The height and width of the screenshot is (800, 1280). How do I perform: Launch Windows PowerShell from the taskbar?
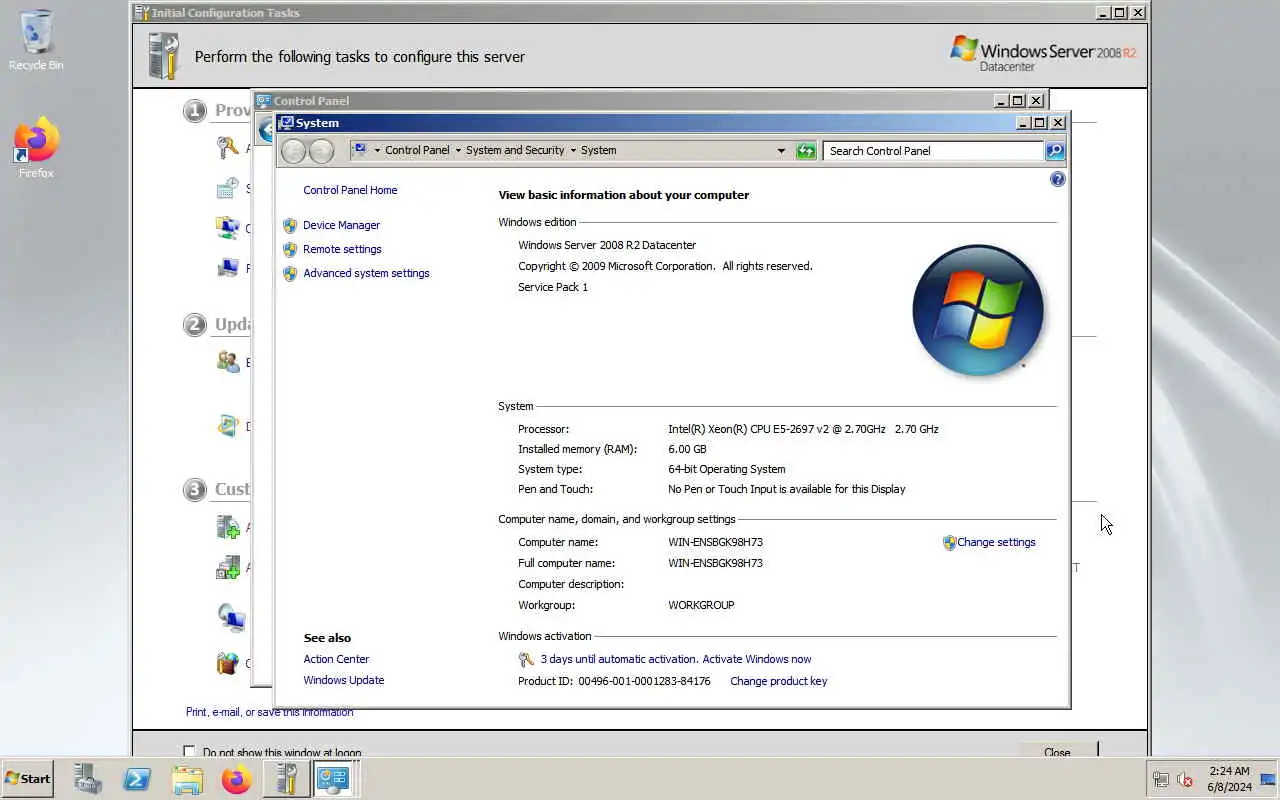(137, 779)
